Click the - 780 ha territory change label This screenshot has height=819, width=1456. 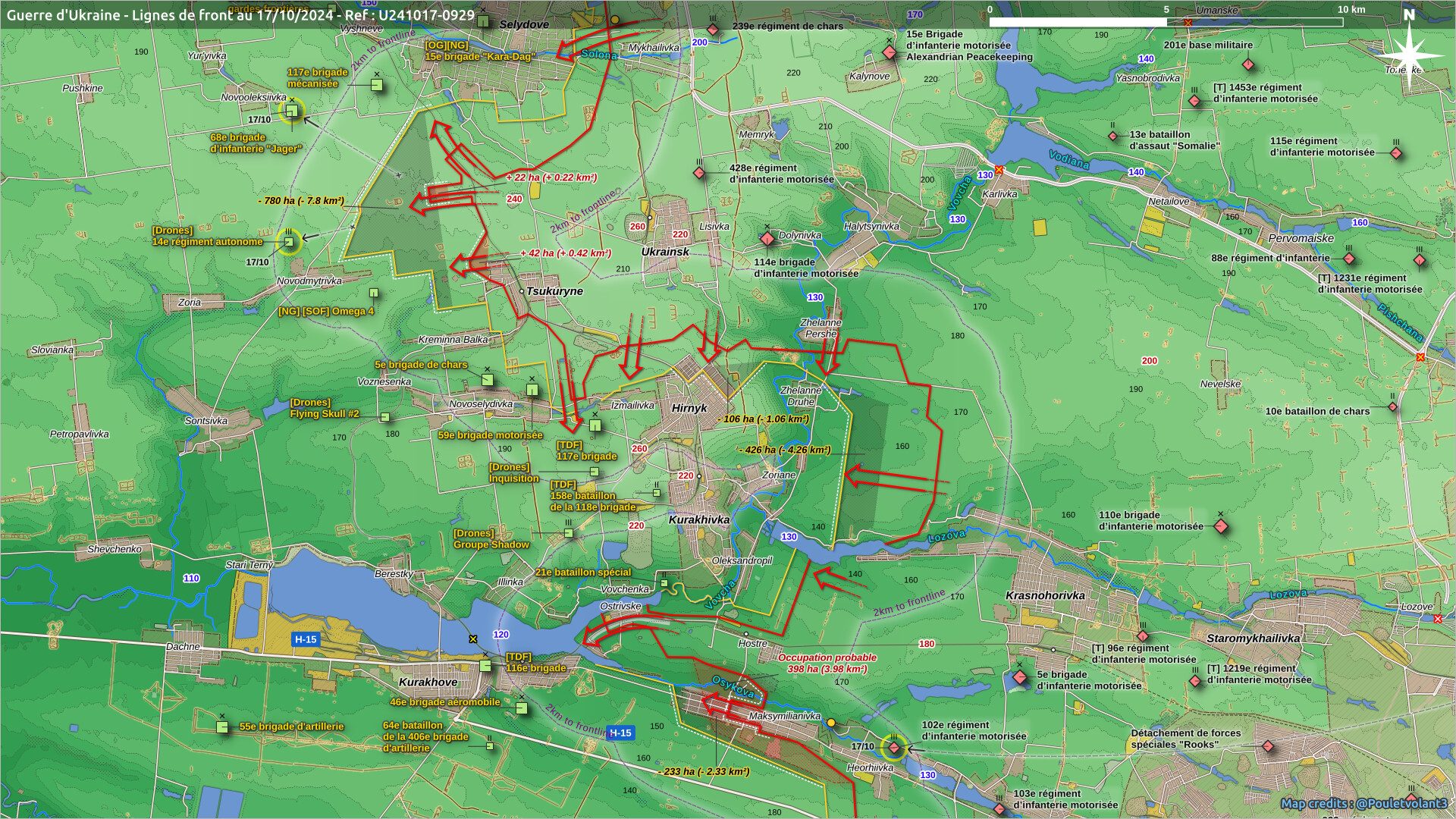(x=301, y=201)
